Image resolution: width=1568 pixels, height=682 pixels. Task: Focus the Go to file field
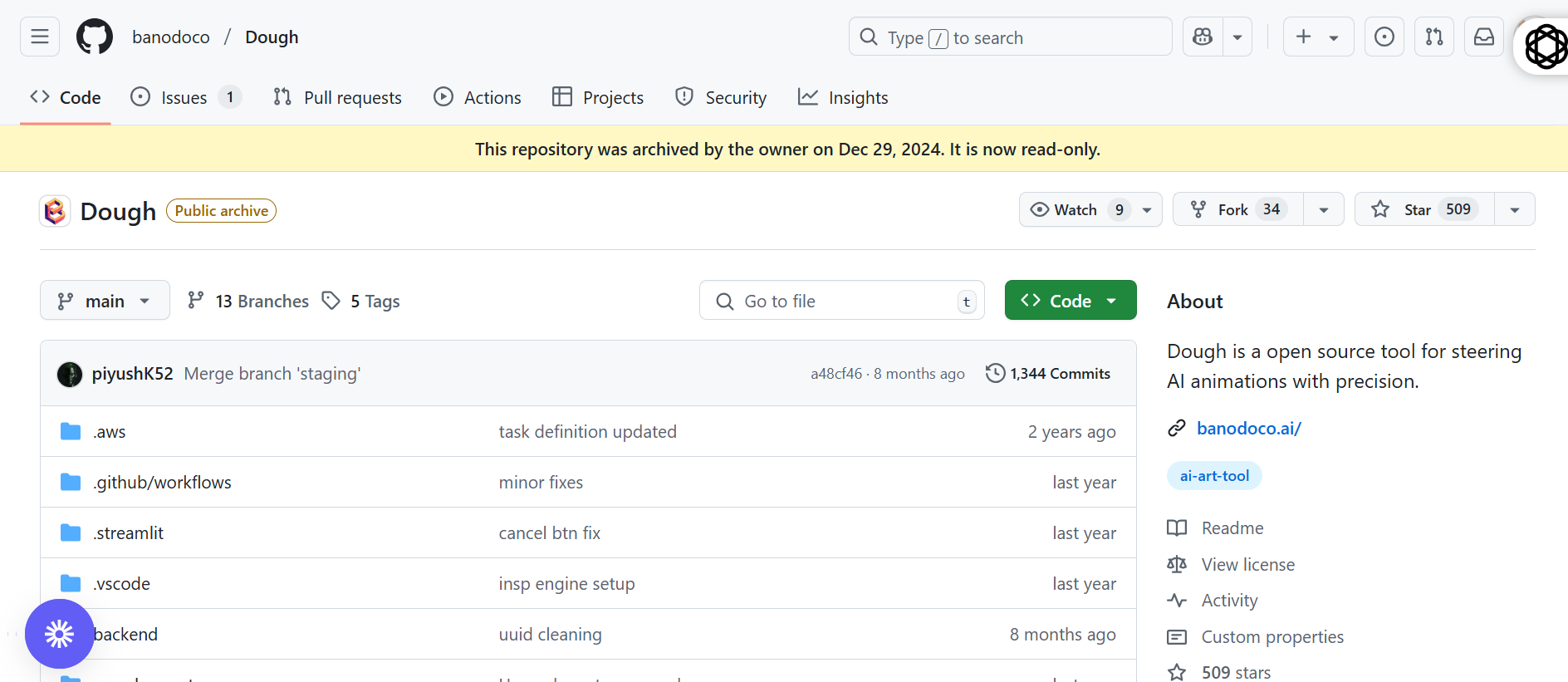842,301
